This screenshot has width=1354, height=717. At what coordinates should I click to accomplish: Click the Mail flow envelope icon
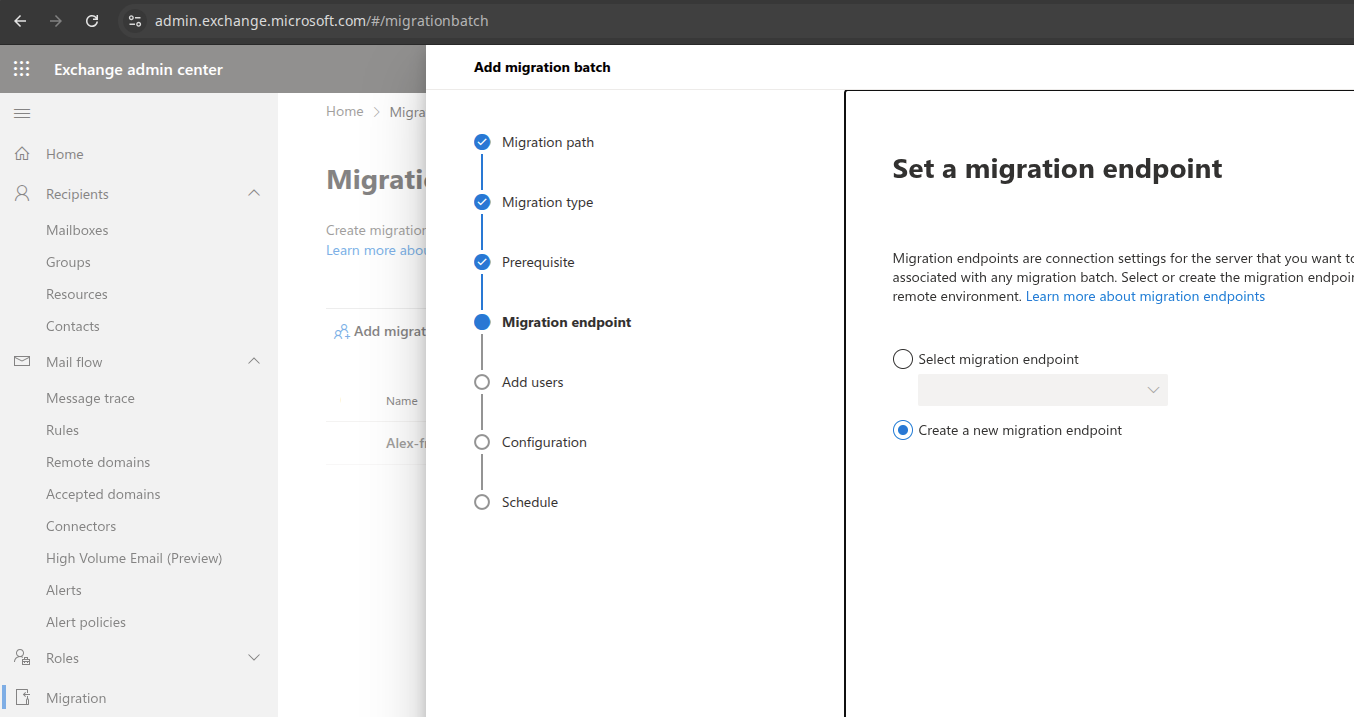tap(22, 362)
